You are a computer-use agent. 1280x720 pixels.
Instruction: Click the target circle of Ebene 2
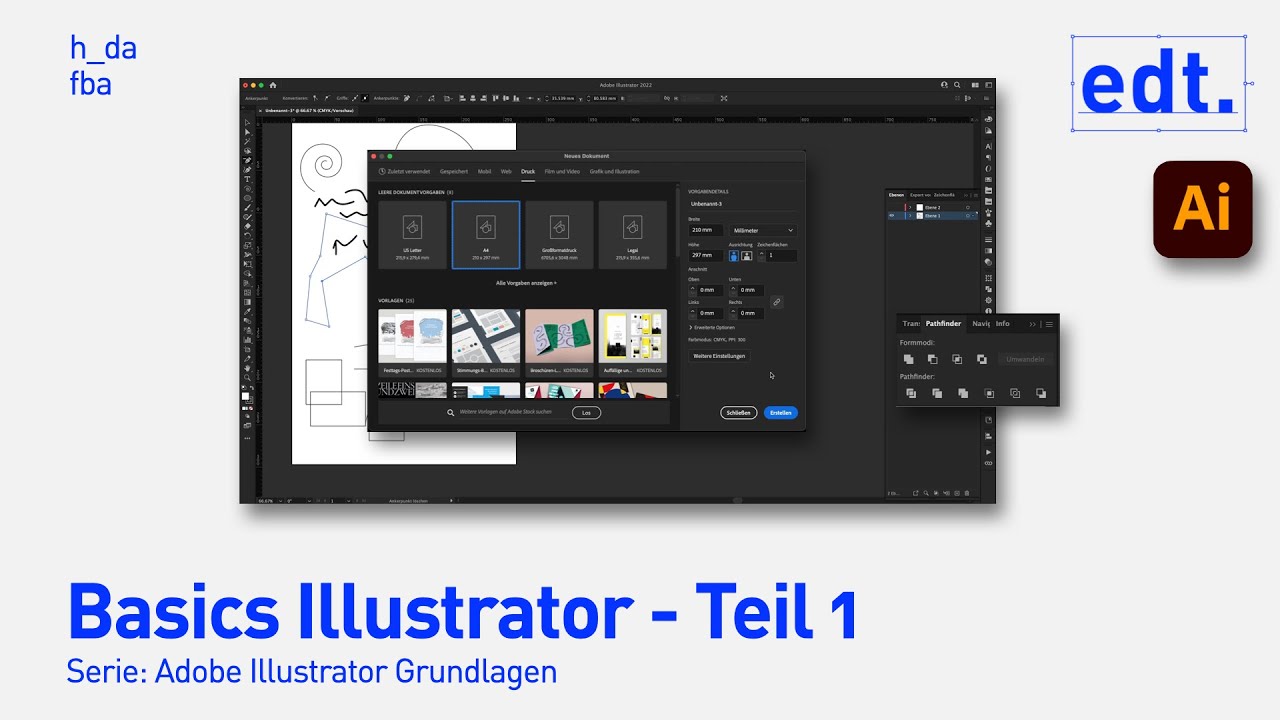tap(967, 207)
